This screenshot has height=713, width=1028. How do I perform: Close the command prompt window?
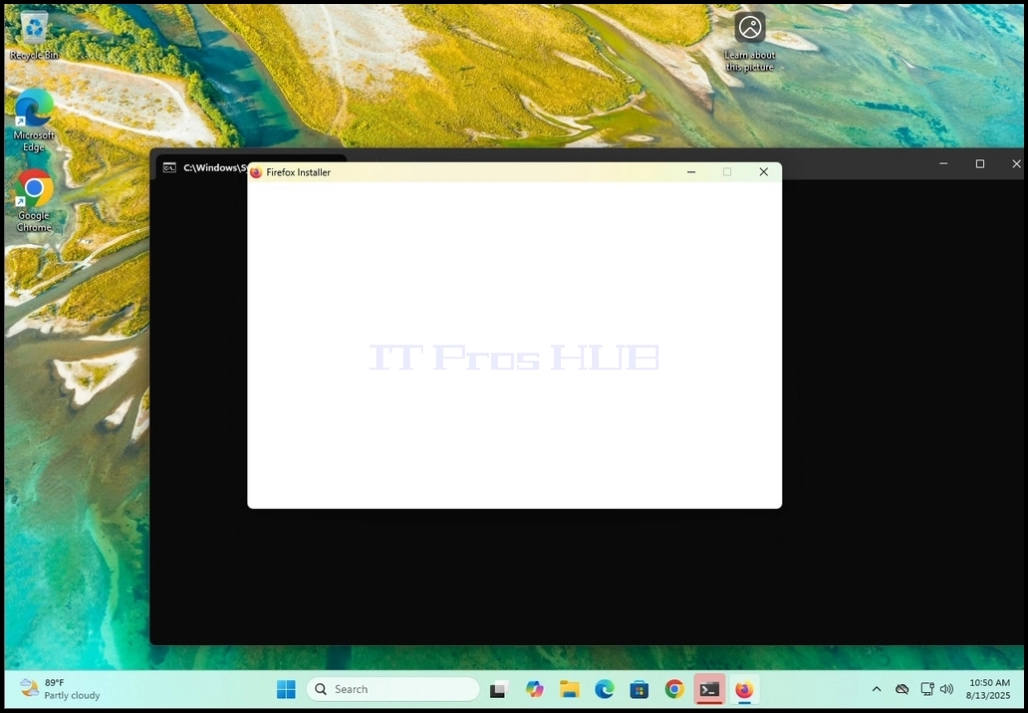[1016, 164]
